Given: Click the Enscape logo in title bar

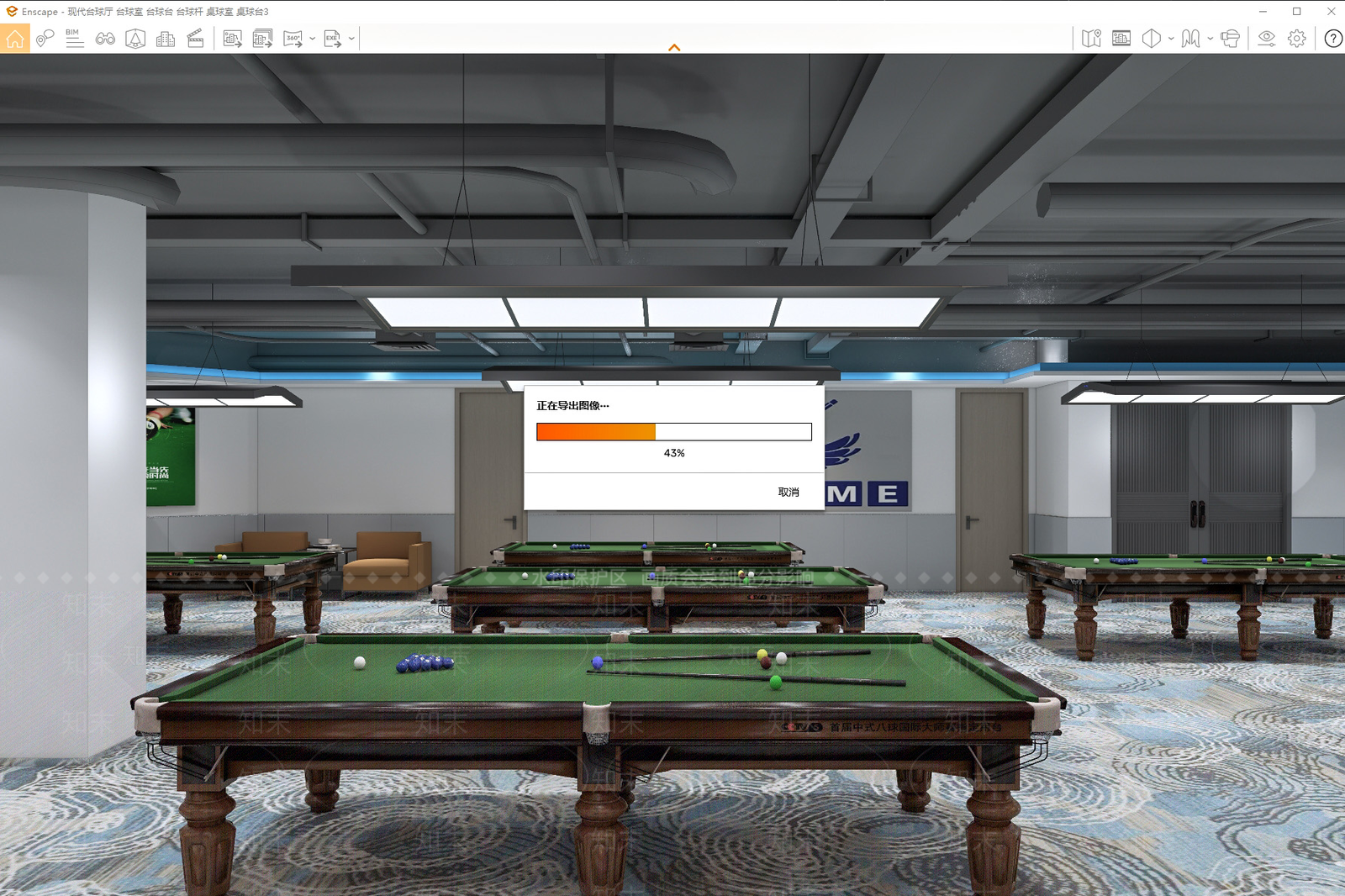Looking at the screenshot, I should point(12,12).
